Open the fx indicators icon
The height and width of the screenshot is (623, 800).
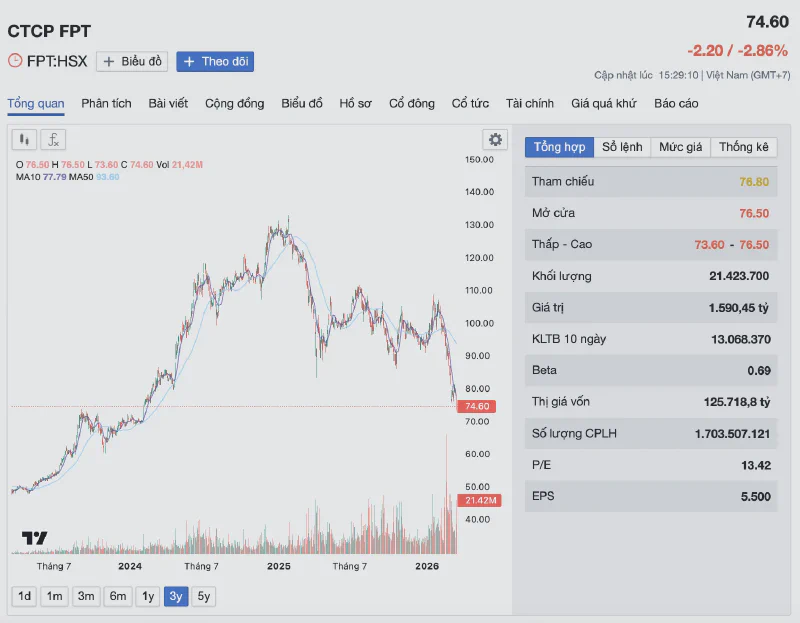[53, 139]
